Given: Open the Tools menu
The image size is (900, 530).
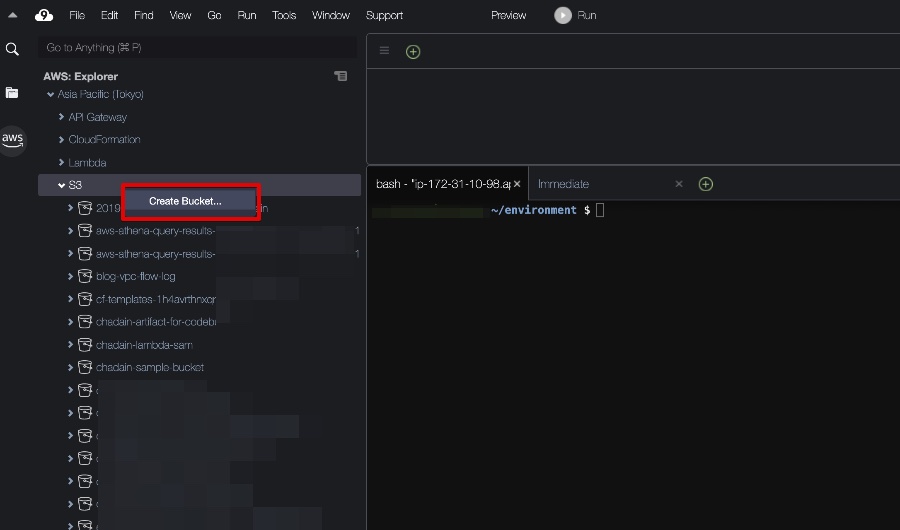Looking at the screenshot, I should pyautogui.click(x=284, y=16).
